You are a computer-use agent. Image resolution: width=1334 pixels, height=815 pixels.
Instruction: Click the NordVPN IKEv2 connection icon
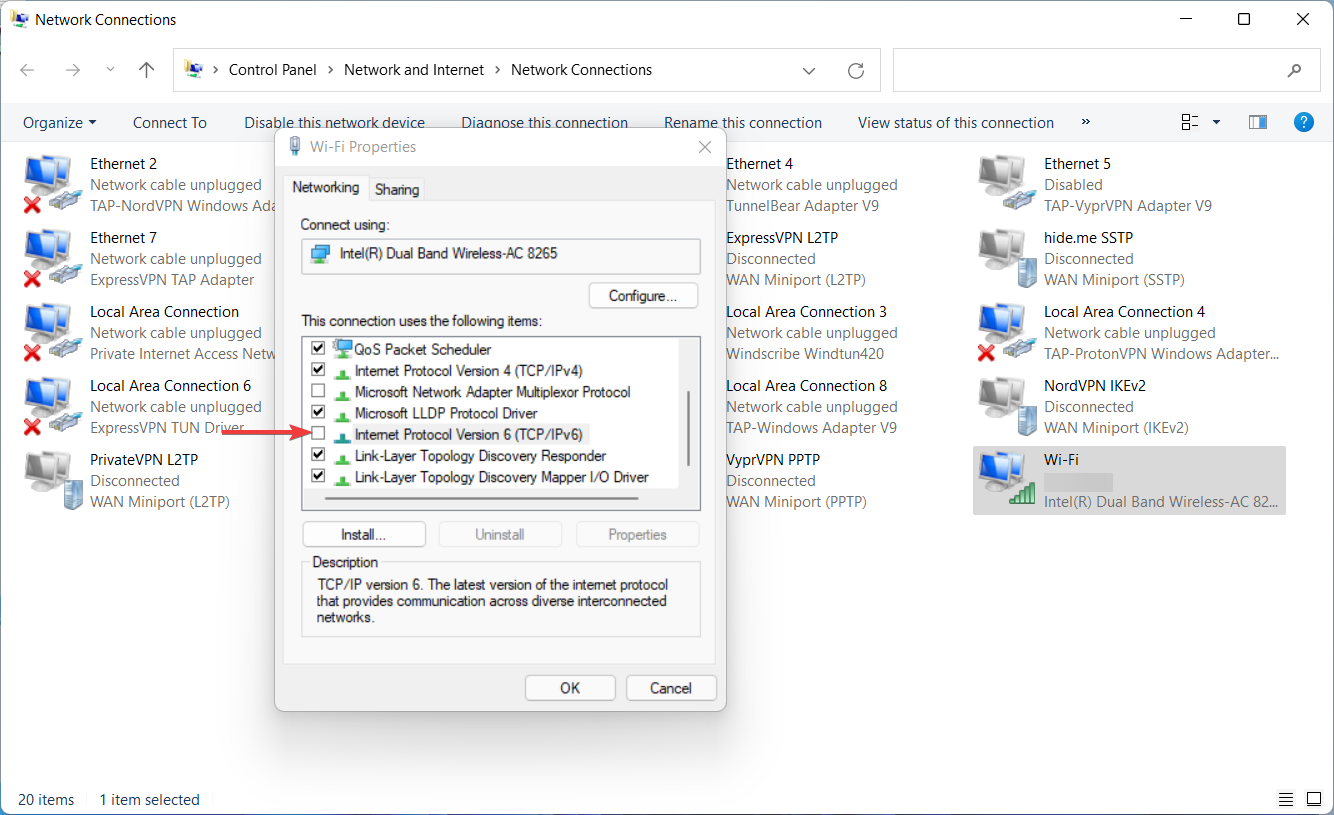[x=1004, y=407]
